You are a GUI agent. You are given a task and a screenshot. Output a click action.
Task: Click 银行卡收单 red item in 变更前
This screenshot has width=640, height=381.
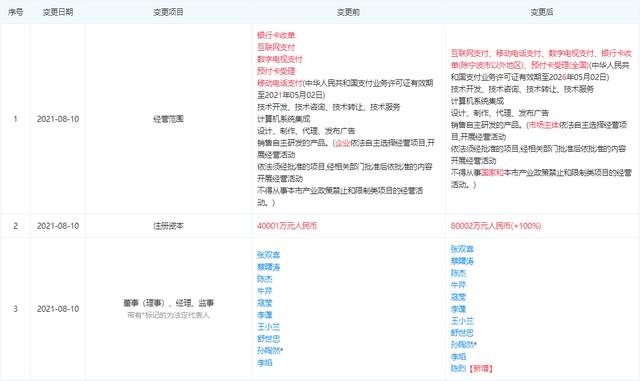(x=276, y=36)
